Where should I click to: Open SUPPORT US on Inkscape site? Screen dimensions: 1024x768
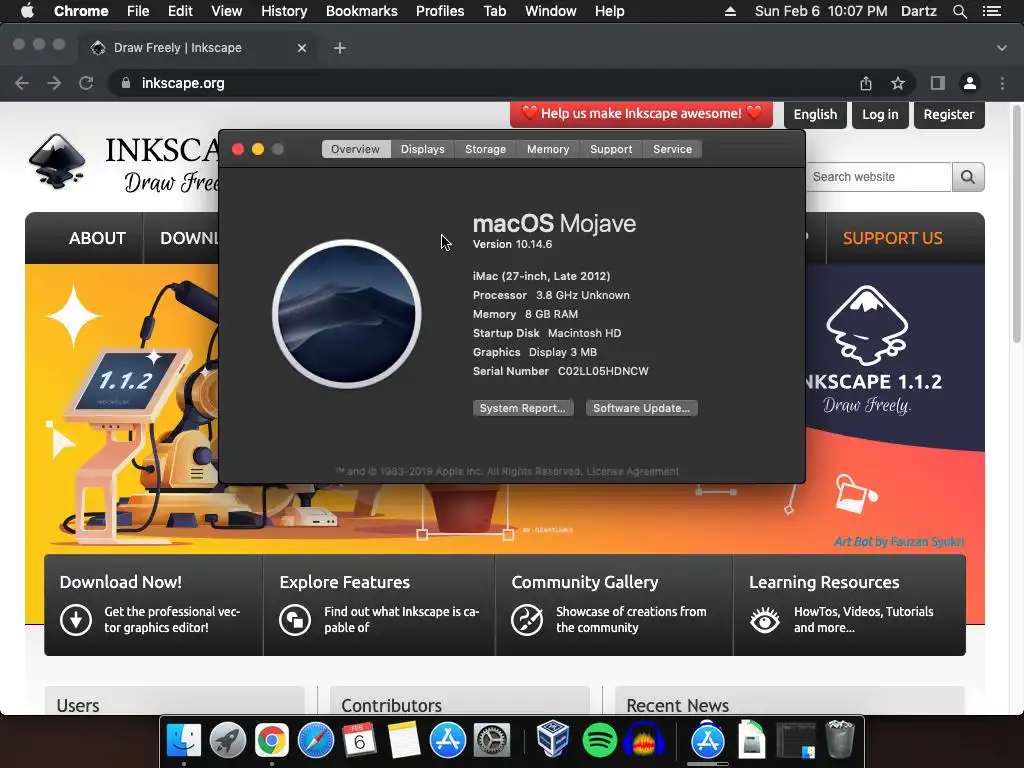click(892, 238)
